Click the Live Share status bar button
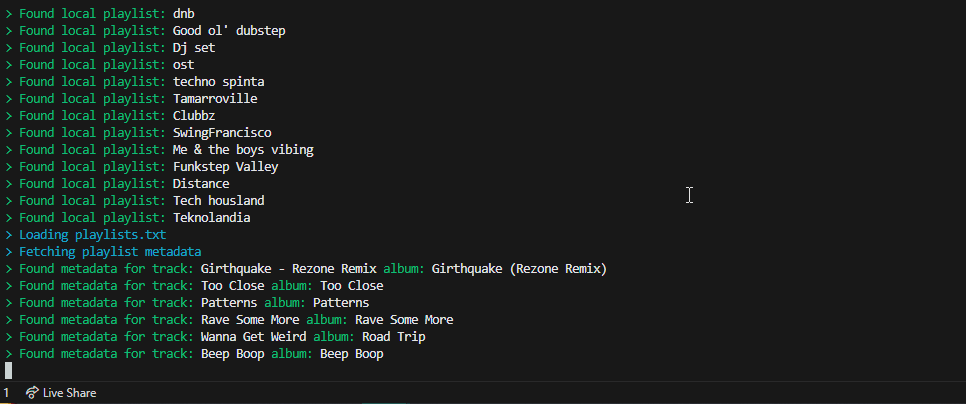The image size is (966, 404). (x=61, y=393)
